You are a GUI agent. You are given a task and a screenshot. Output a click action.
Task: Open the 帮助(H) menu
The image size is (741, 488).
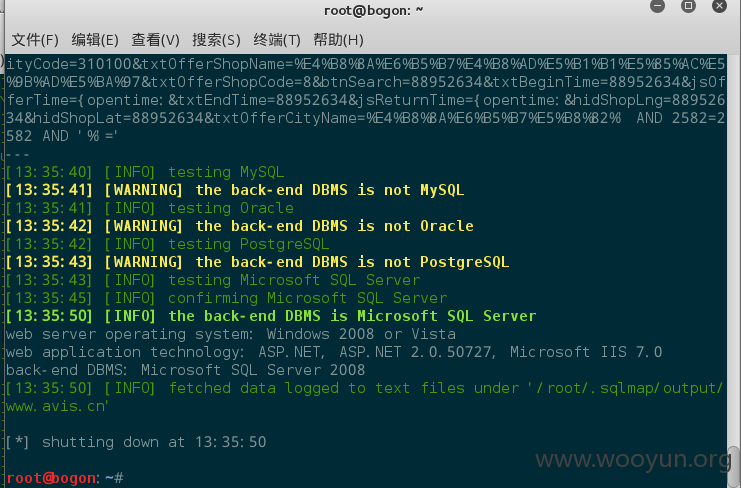click(x=338, y=40)
